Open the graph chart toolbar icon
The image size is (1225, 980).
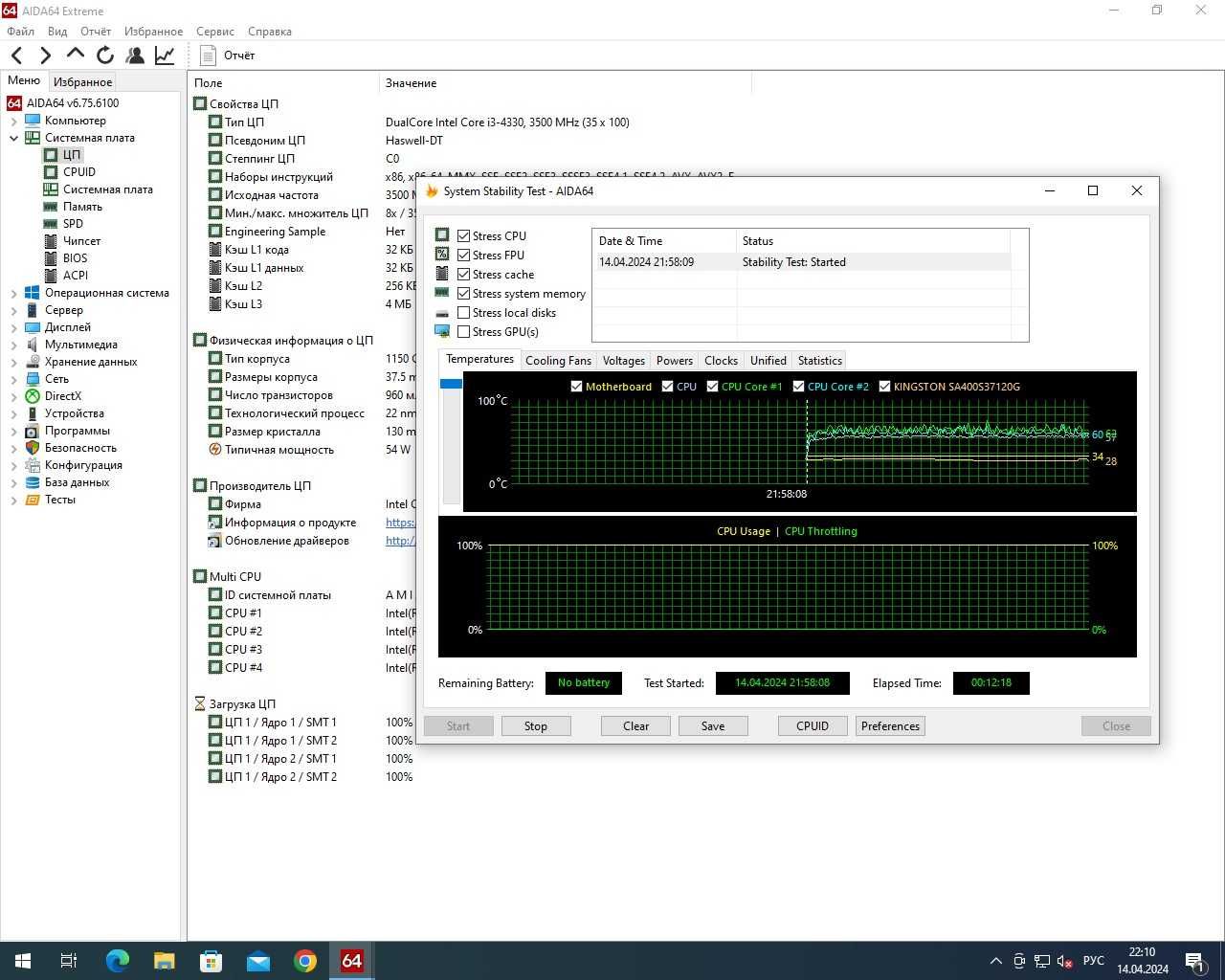[x=165, y=56]
